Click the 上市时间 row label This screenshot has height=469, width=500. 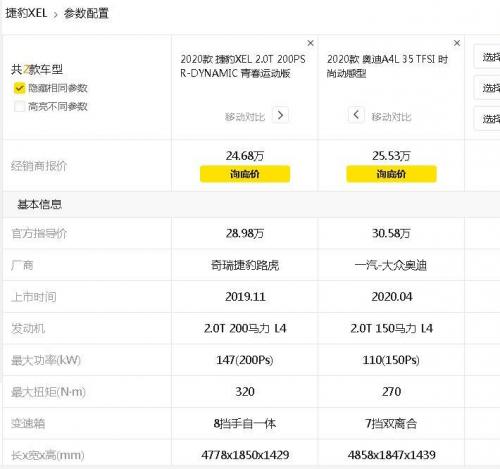pos(33,297)
